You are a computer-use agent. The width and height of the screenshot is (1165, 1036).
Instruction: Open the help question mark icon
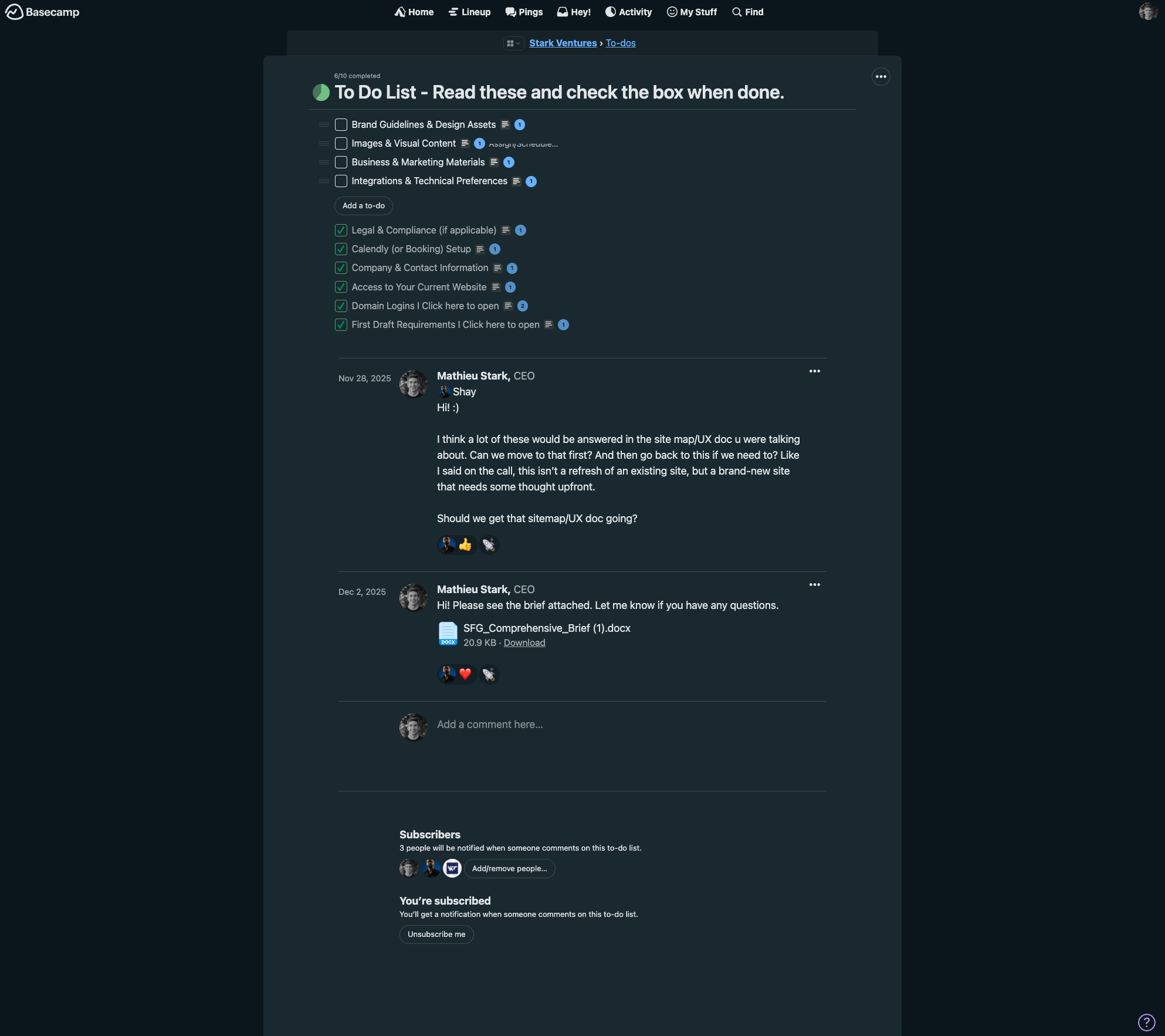click(1146, 1022)
